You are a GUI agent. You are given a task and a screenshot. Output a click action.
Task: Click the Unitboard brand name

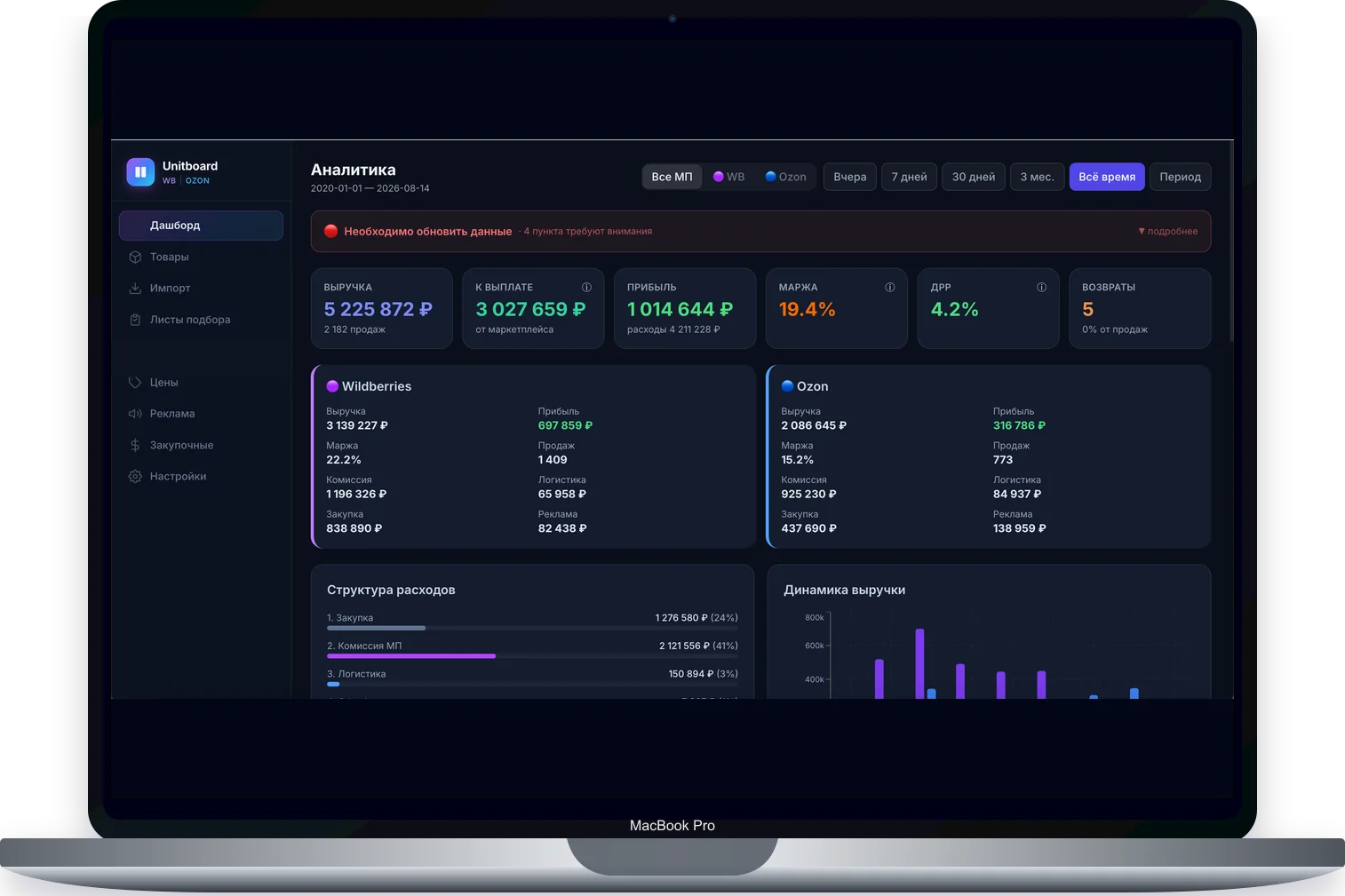pos(190,166)
